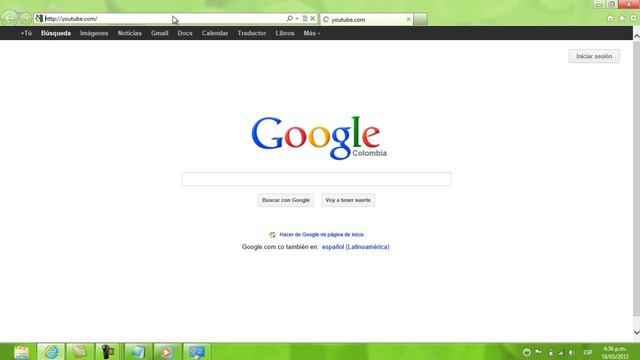Image resolution: width=640 pixels, height=360 pixels.
Task: Open a new tab with the blank tab button
Action: point(420,19)
